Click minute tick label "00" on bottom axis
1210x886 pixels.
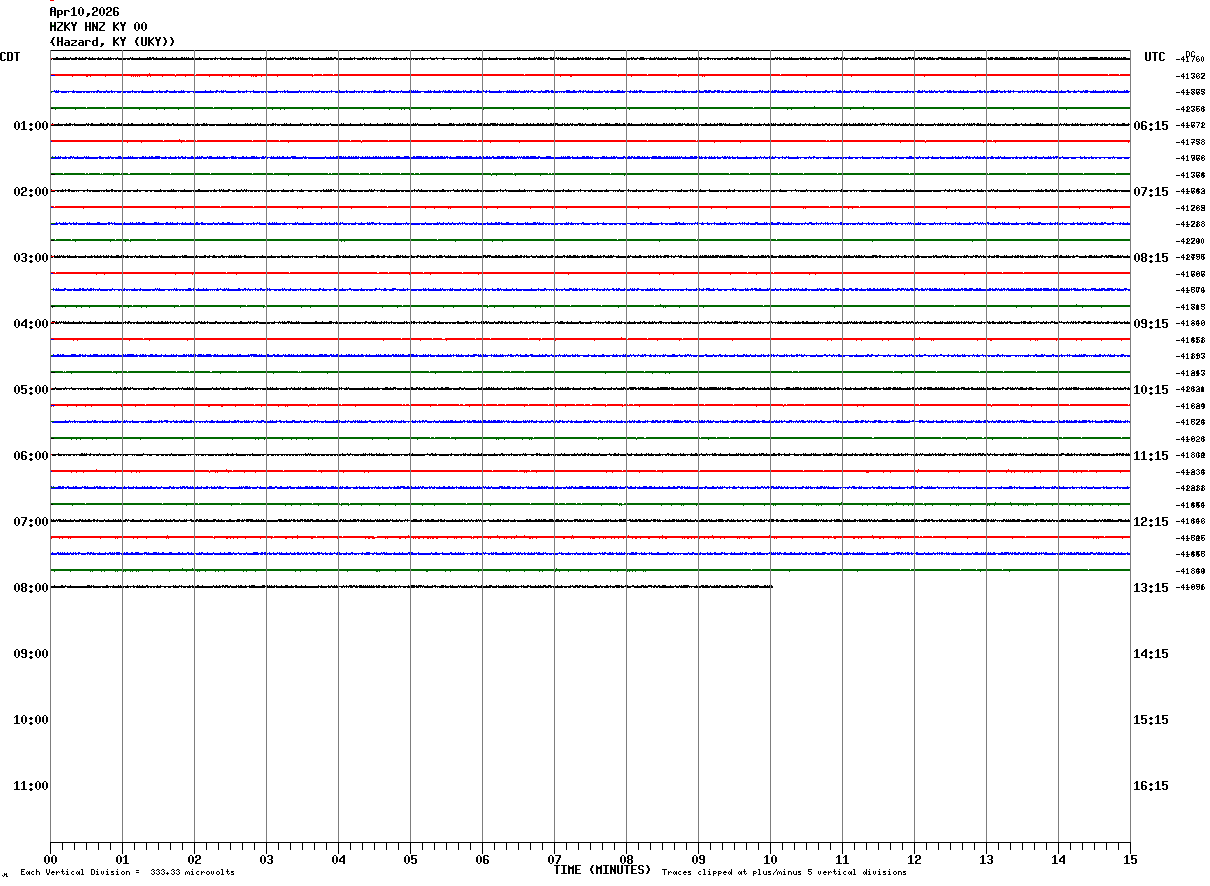(x=50, y=860)
